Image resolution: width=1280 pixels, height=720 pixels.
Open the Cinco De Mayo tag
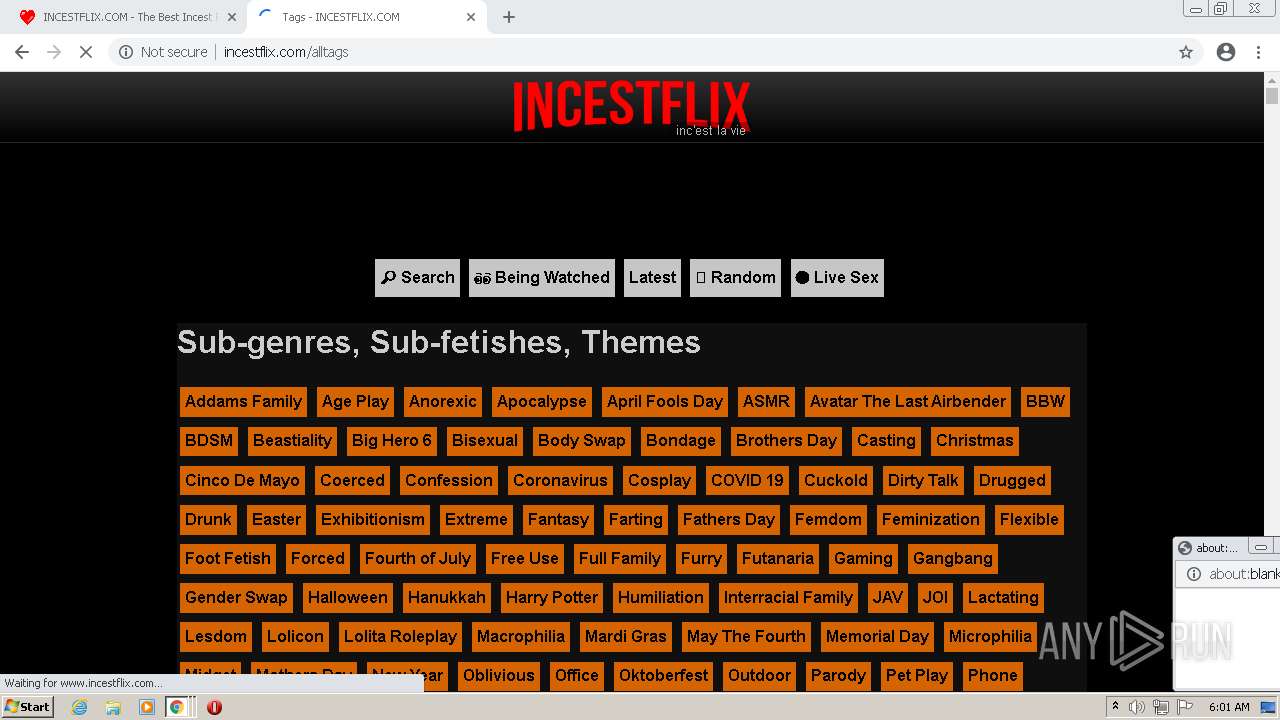pos(242,481)
